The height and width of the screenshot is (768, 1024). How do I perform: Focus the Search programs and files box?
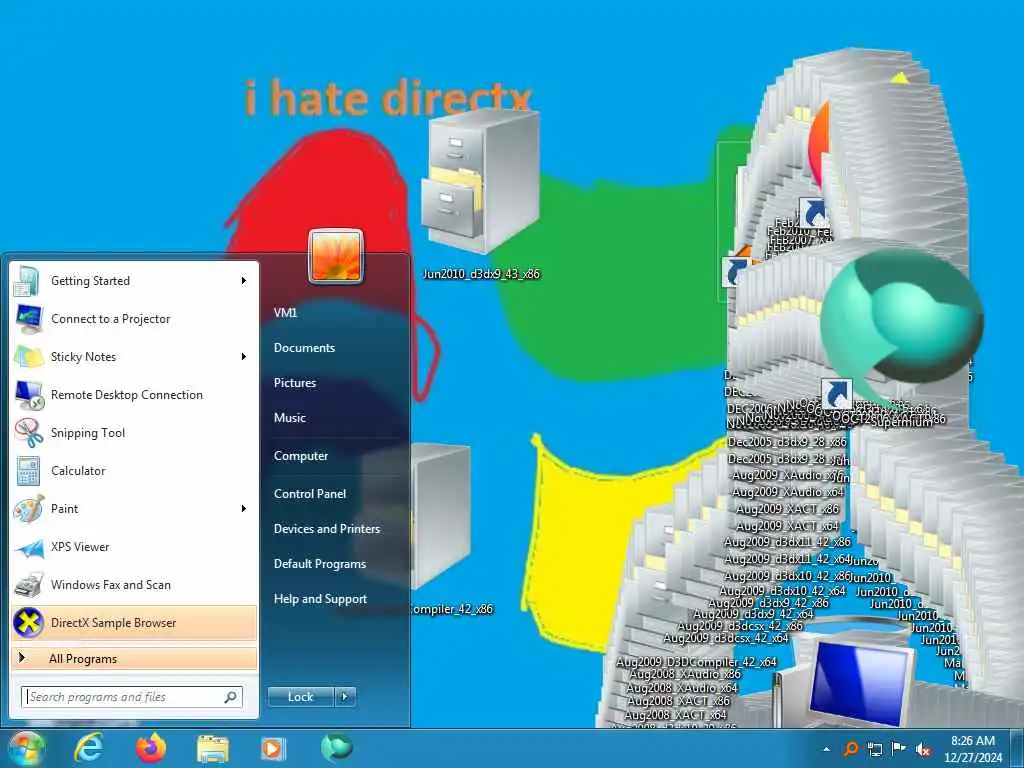[x=132, y=697]
